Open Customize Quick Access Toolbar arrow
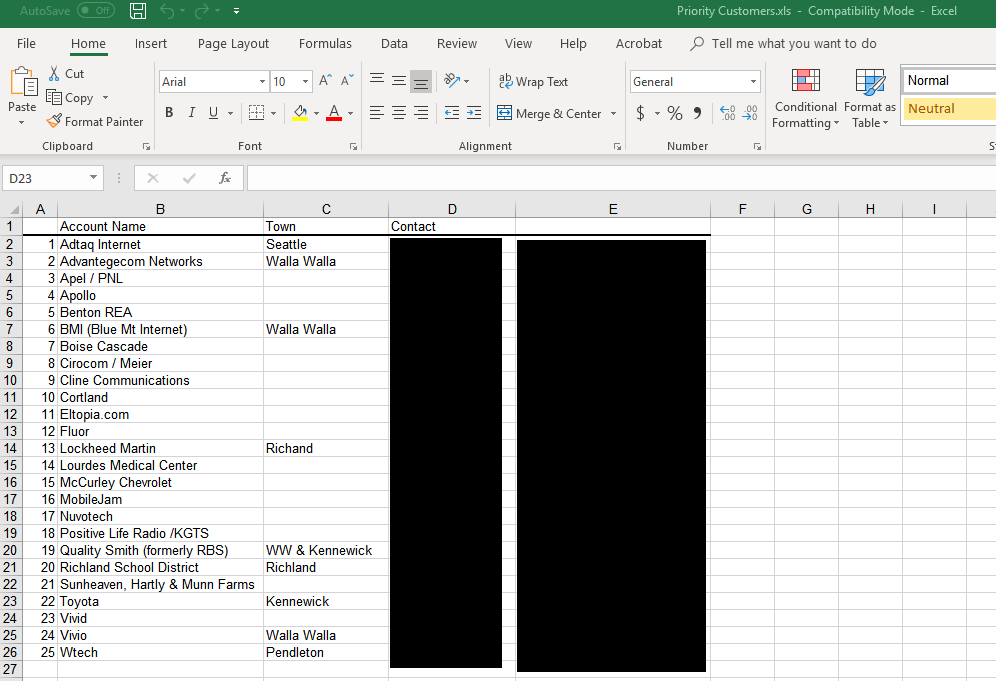The height and width of the screenshot is (681, 996). click(236, 11)
